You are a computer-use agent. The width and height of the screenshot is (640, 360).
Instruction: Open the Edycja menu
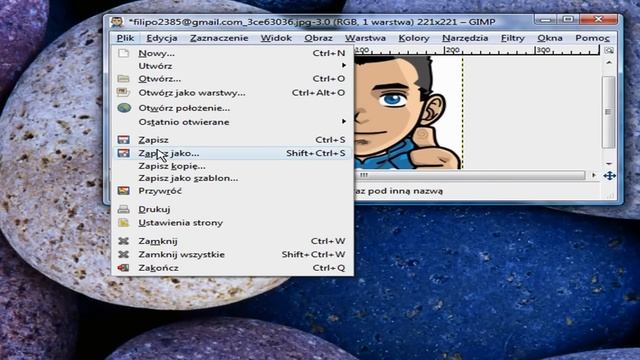(162, 38)
